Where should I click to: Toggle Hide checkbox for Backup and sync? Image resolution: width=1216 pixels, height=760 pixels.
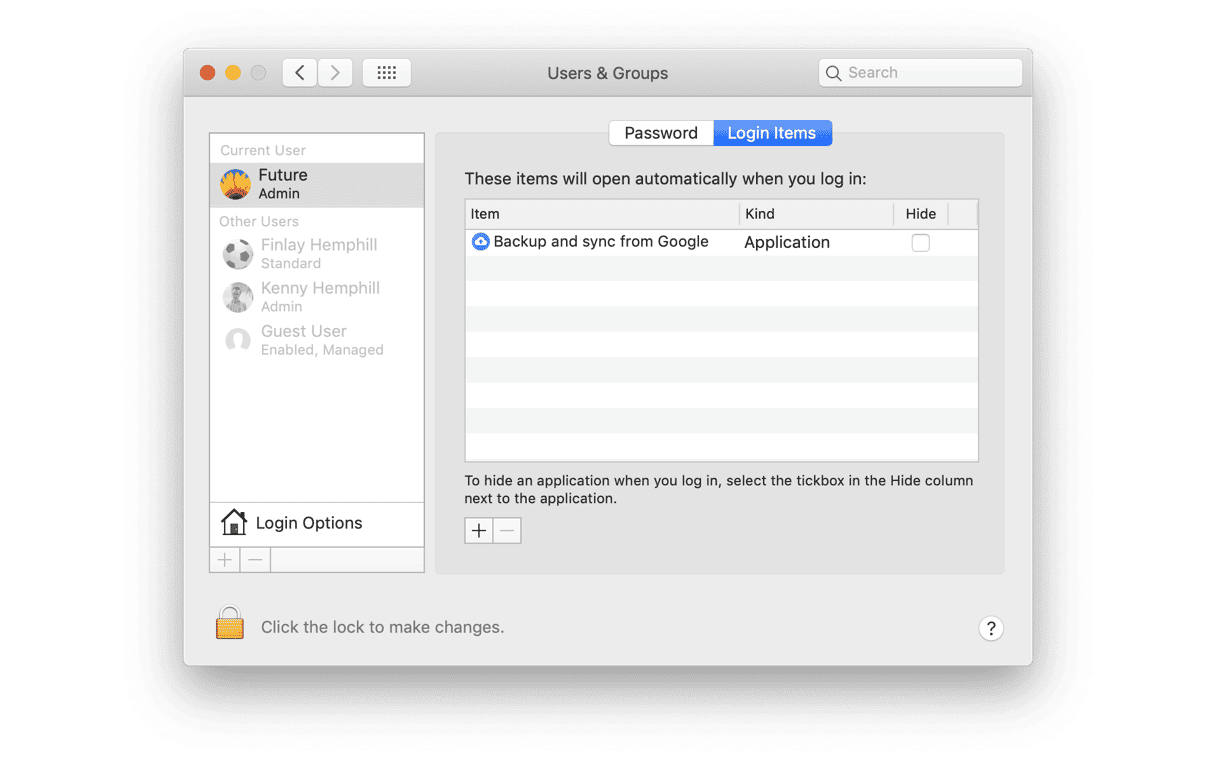(921, 243)
